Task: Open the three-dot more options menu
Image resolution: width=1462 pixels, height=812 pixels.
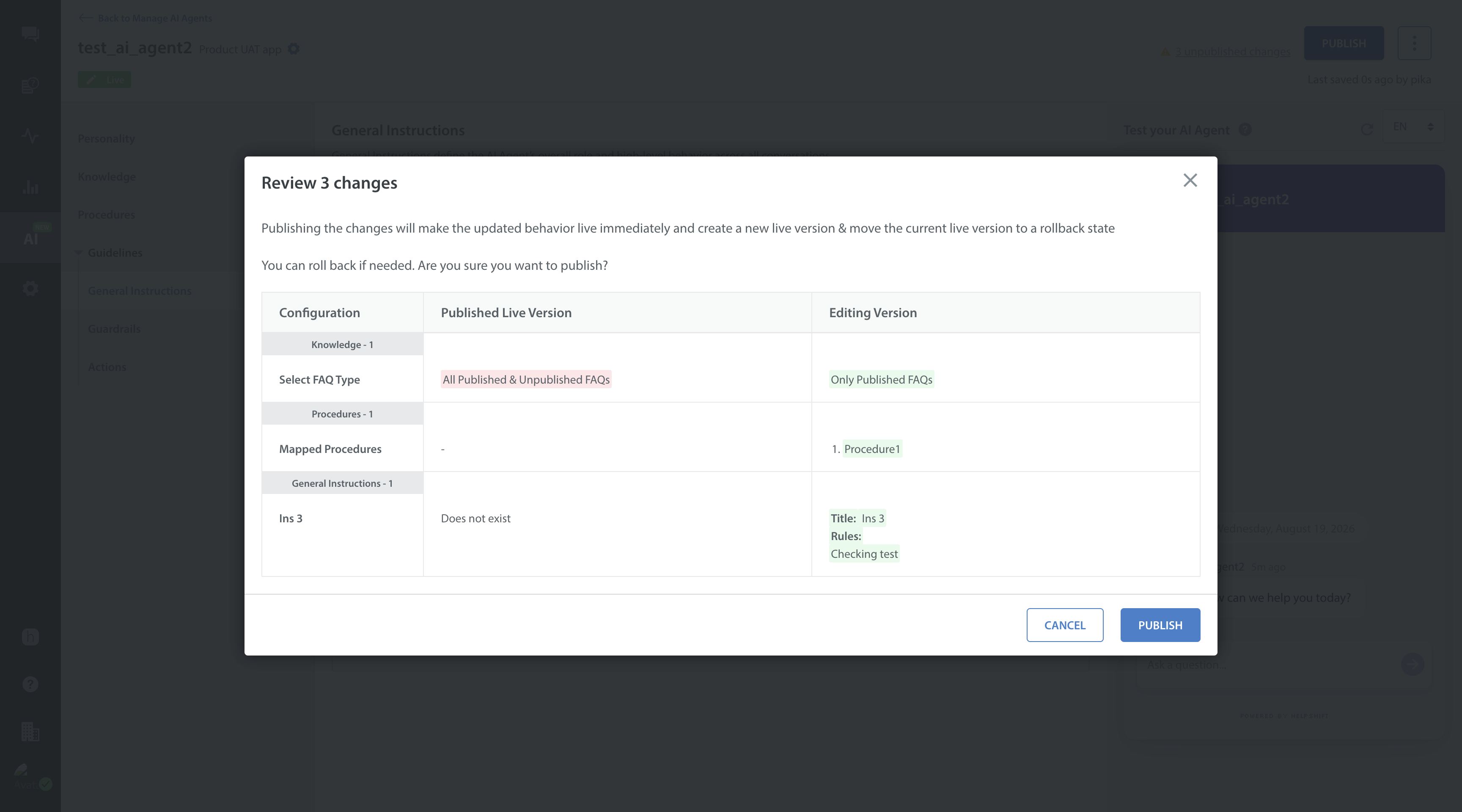Action: click(x=1414, y=43)
